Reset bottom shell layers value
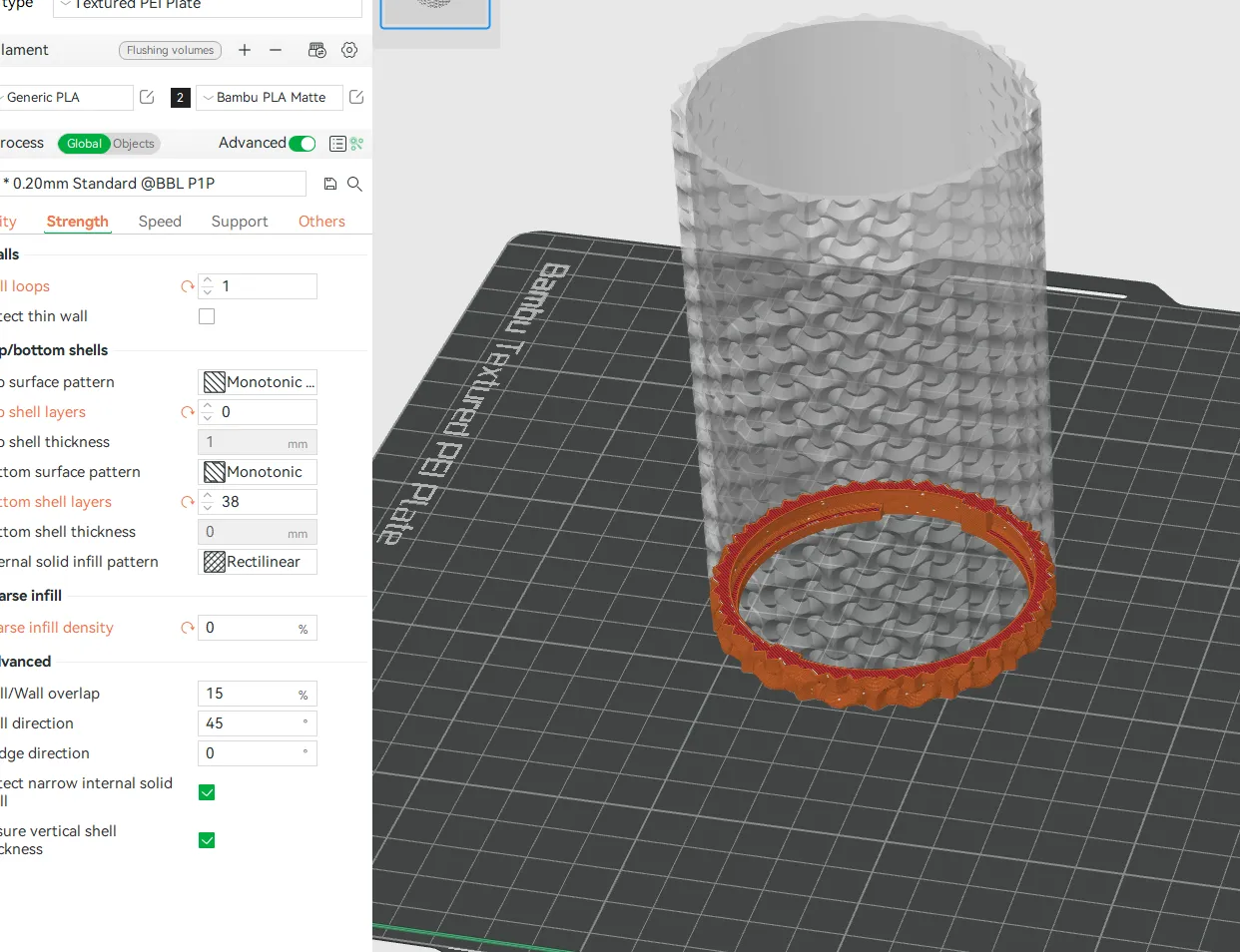Image resolution: width=1240 pixels, height=952 pixels. 187,502
